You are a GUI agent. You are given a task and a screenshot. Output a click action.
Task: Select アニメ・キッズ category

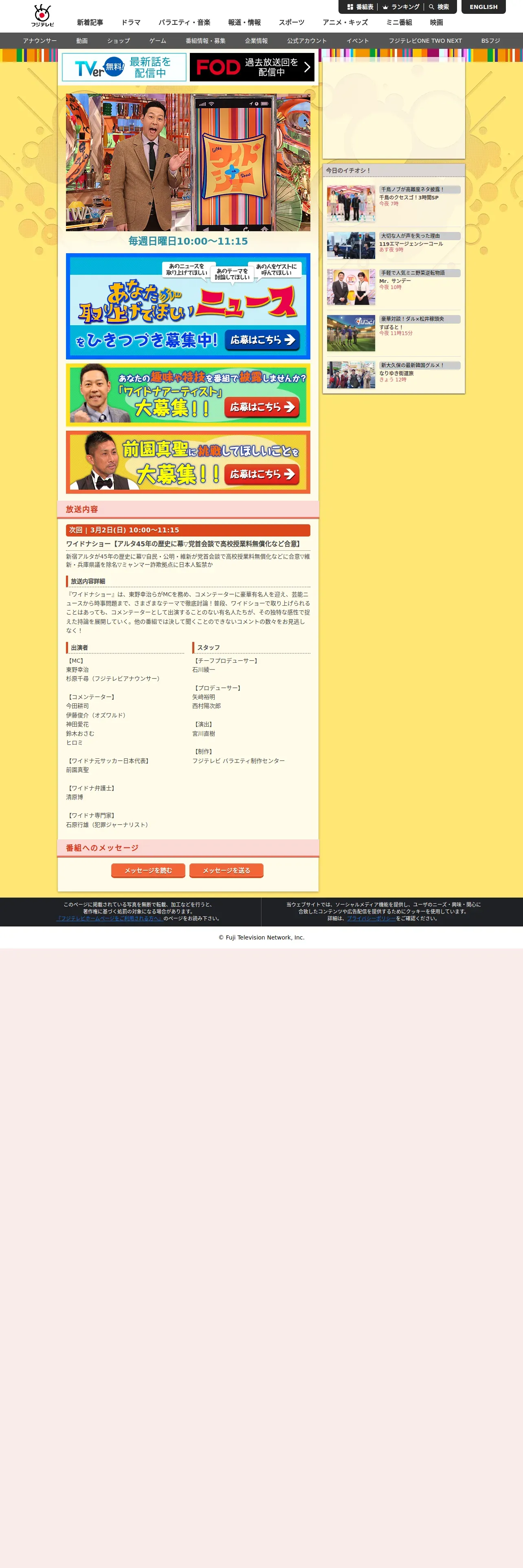tap(345, 22)
